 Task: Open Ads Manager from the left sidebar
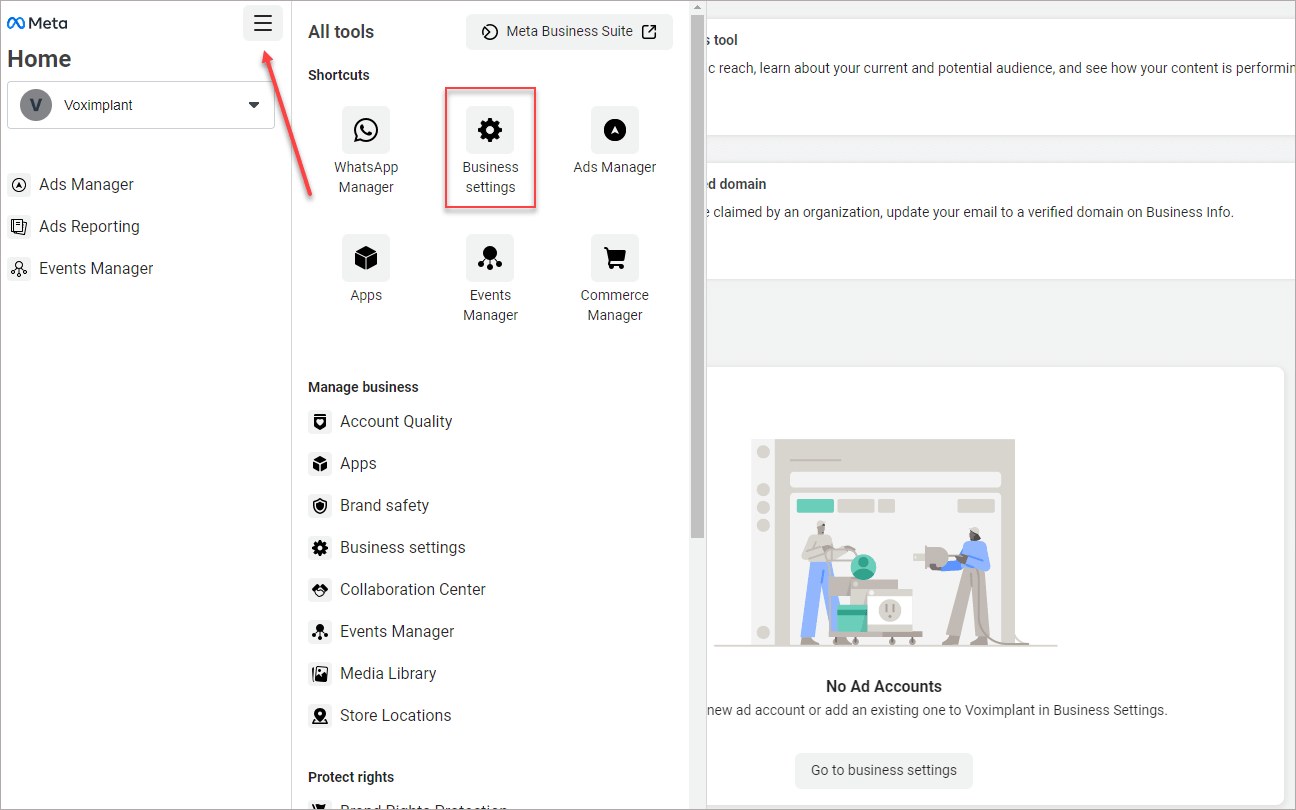(x=86, y=185)
